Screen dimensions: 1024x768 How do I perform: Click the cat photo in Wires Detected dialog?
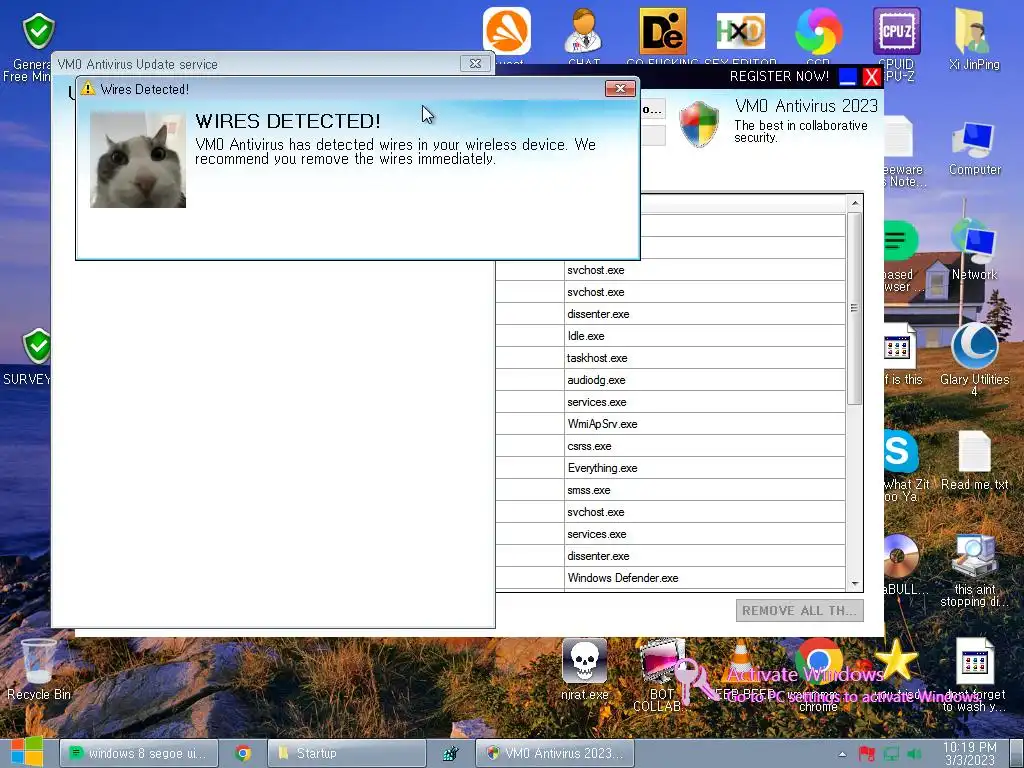(x=138, y=160)
